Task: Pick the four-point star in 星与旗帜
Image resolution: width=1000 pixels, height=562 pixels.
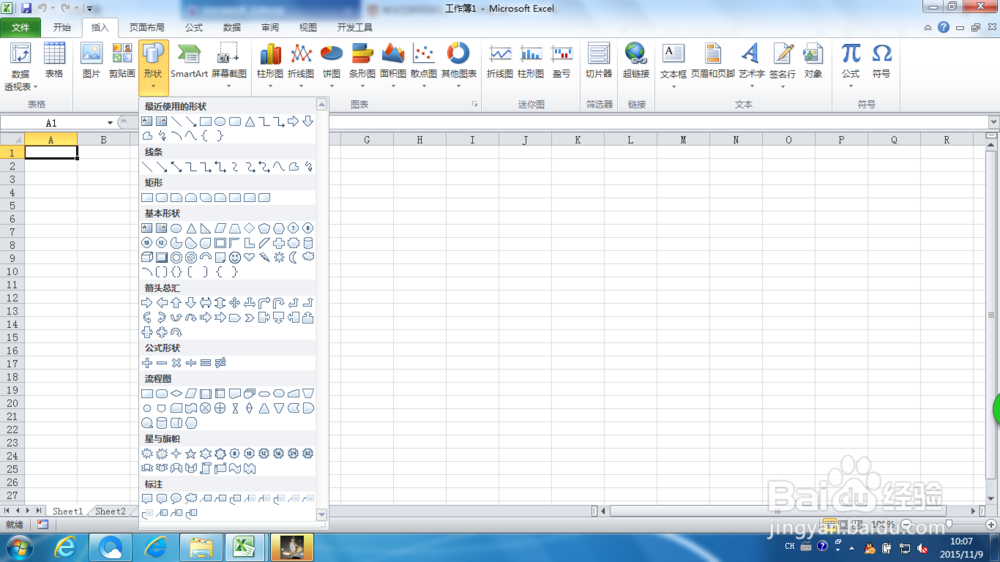Action: (176, 454)
